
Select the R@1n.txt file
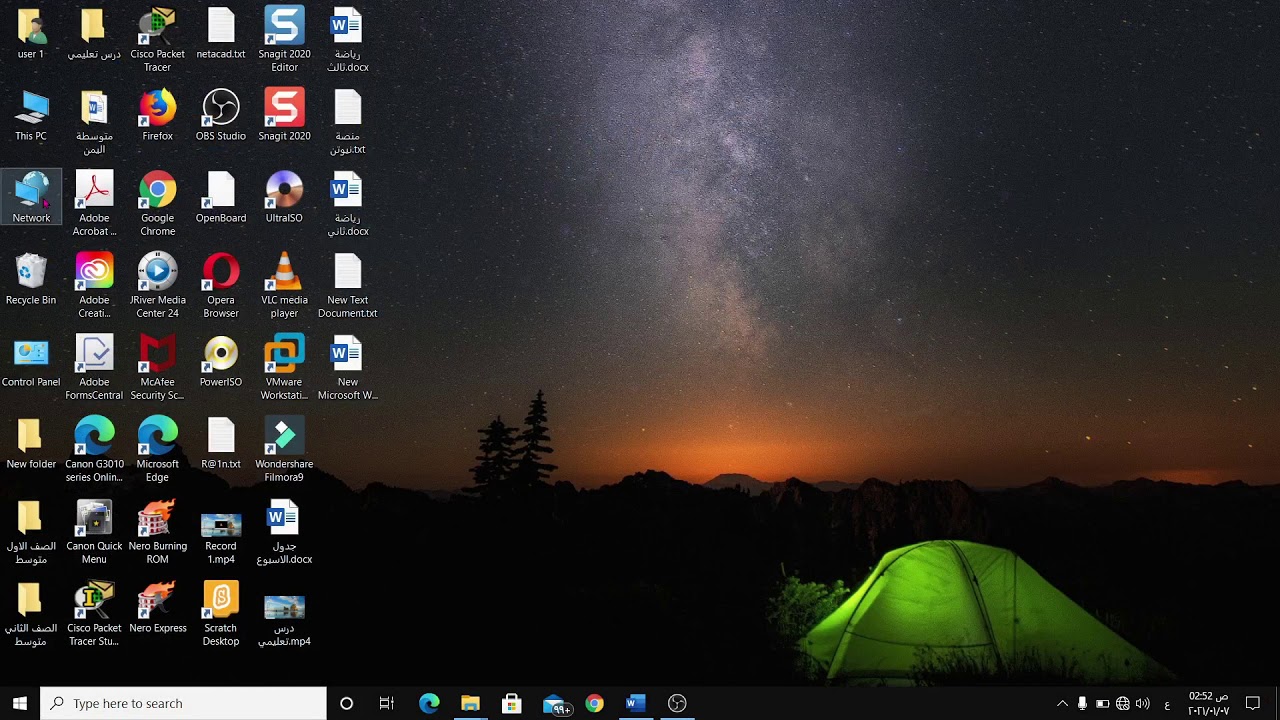coord(220,443)
